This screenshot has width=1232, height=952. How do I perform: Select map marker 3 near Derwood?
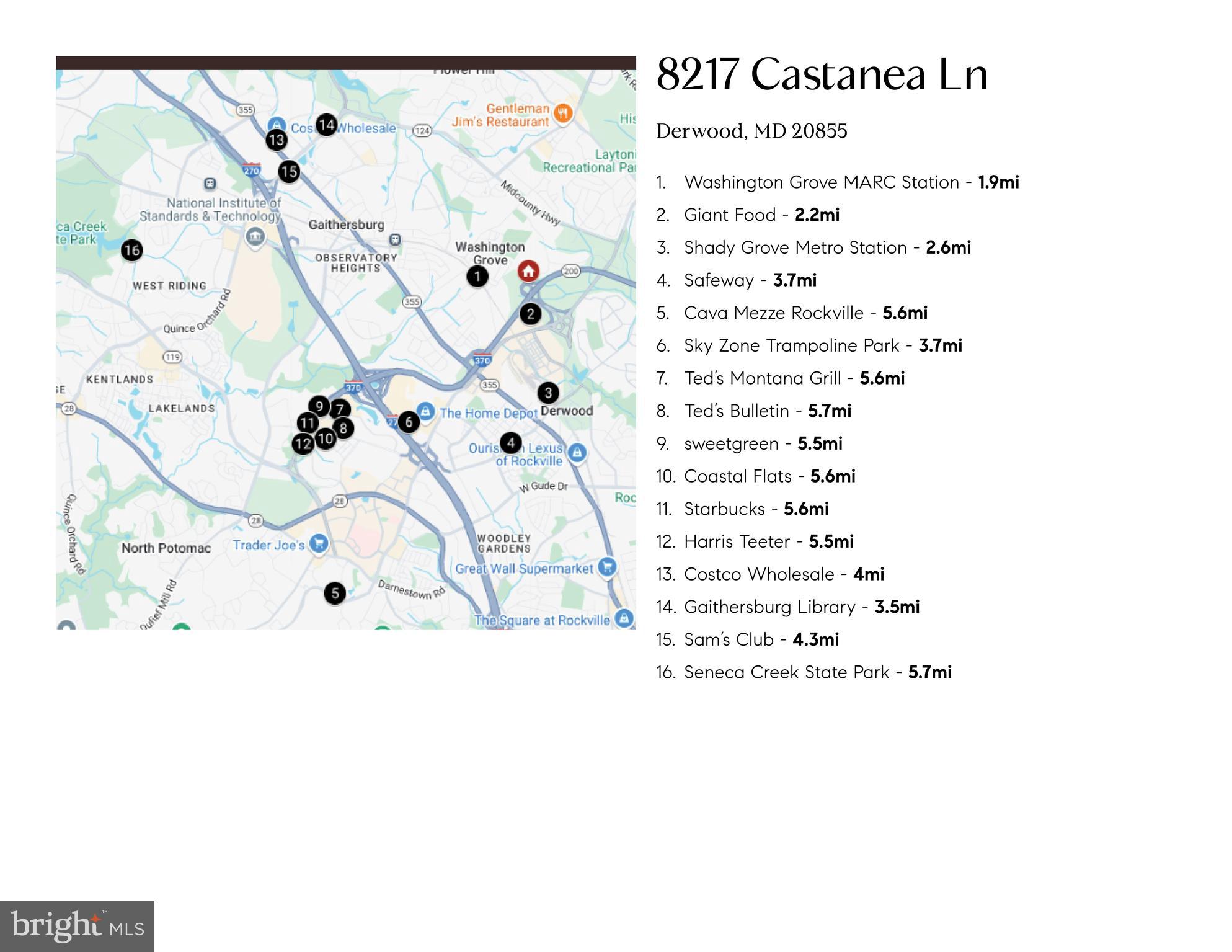(547, 393)
